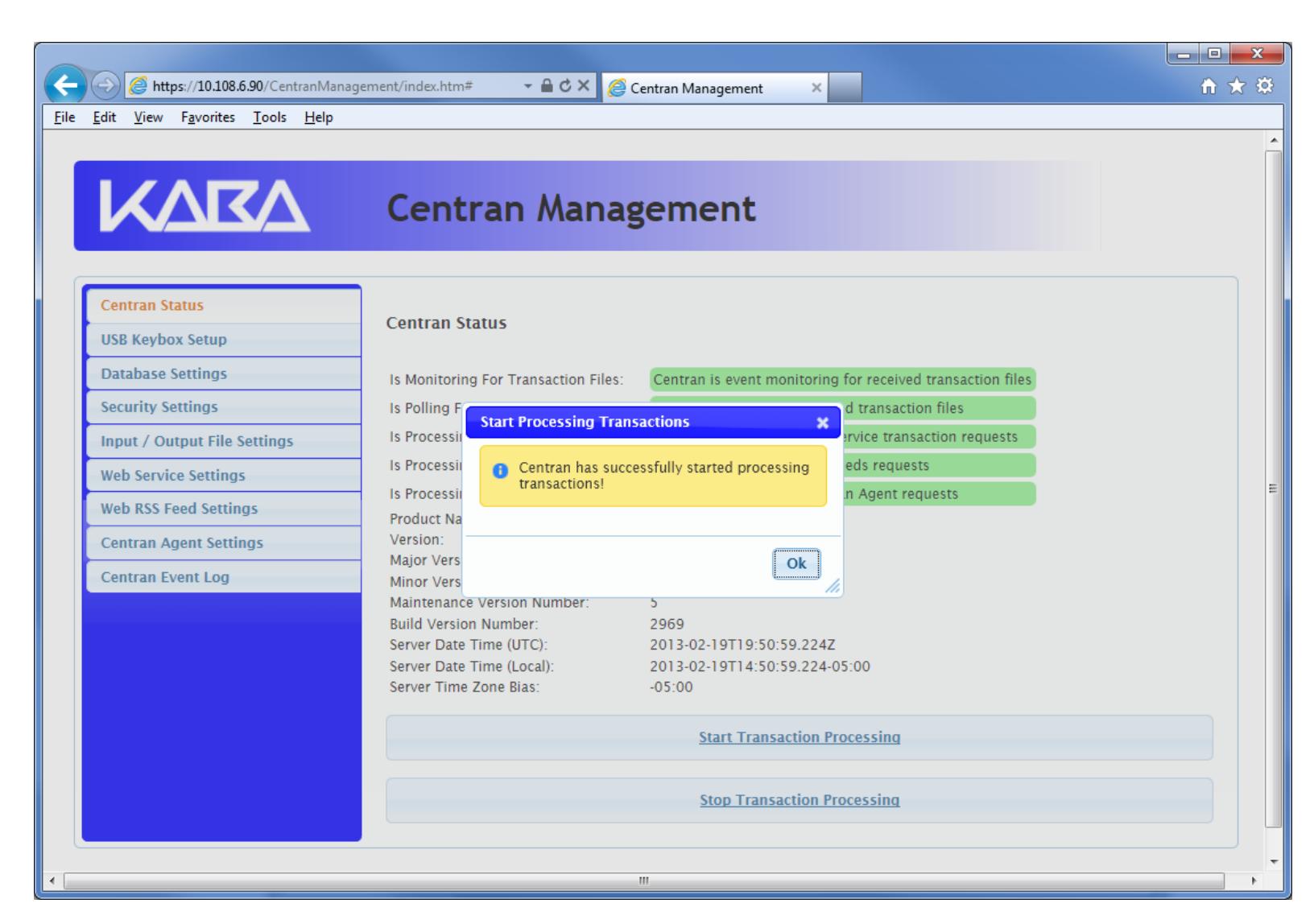Image resolution: width=1314 pixels, height=924 pixels.
Task: Click the Build Version Number value 2969
Action: click(667, 624)
